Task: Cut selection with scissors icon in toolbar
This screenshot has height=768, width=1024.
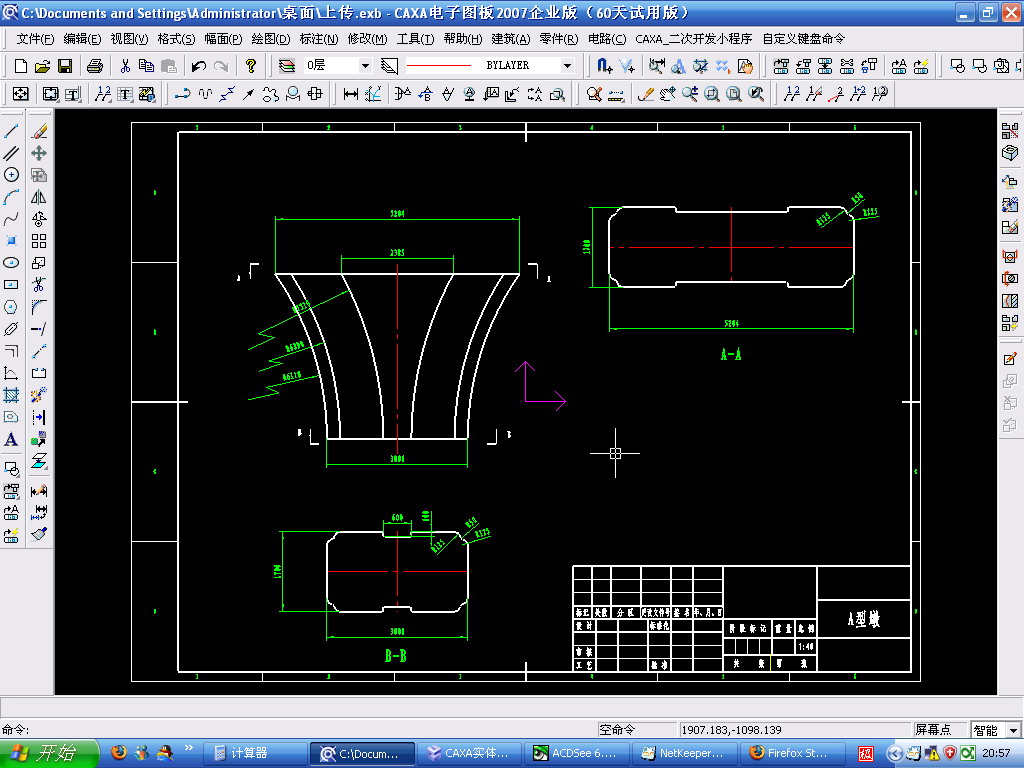Action: 125,66
